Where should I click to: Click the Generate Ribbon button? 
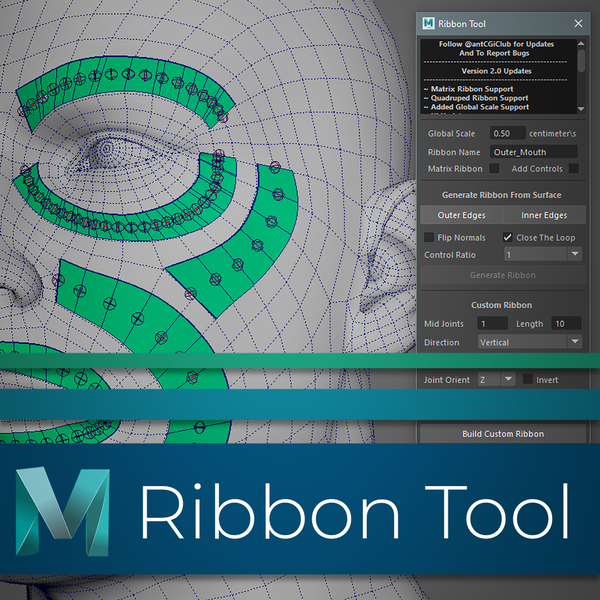click(503, 275)
